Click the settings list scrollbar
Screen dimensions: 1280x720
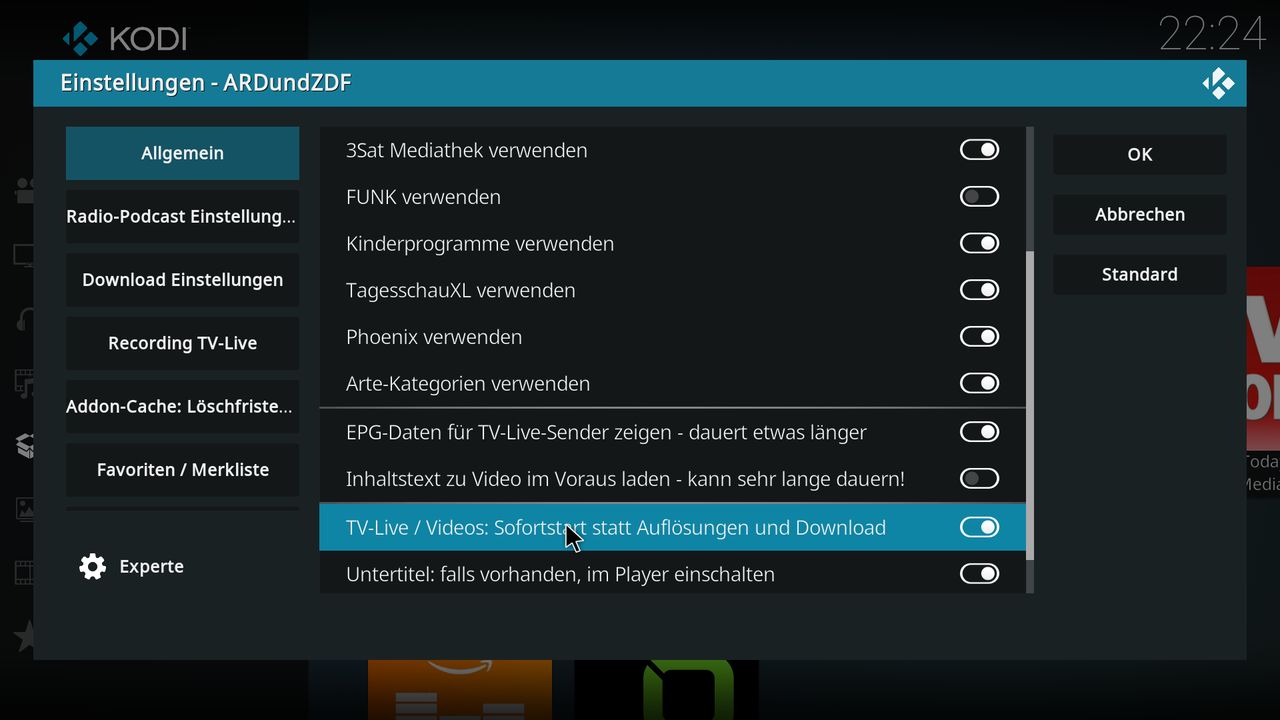click(x=1030, y=405)
